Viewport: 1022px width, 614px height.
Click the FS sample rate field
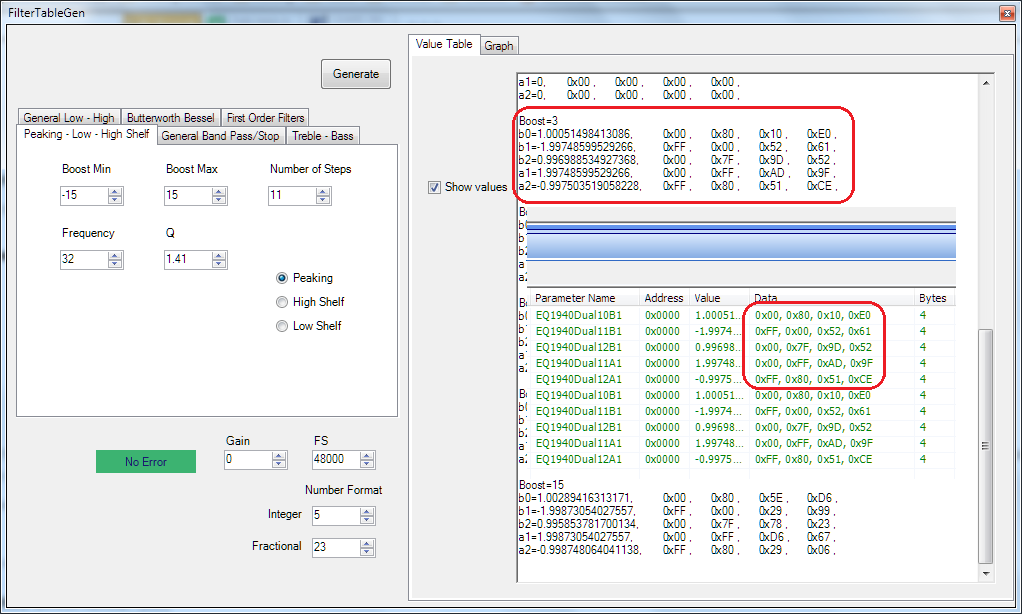[336, 459]
